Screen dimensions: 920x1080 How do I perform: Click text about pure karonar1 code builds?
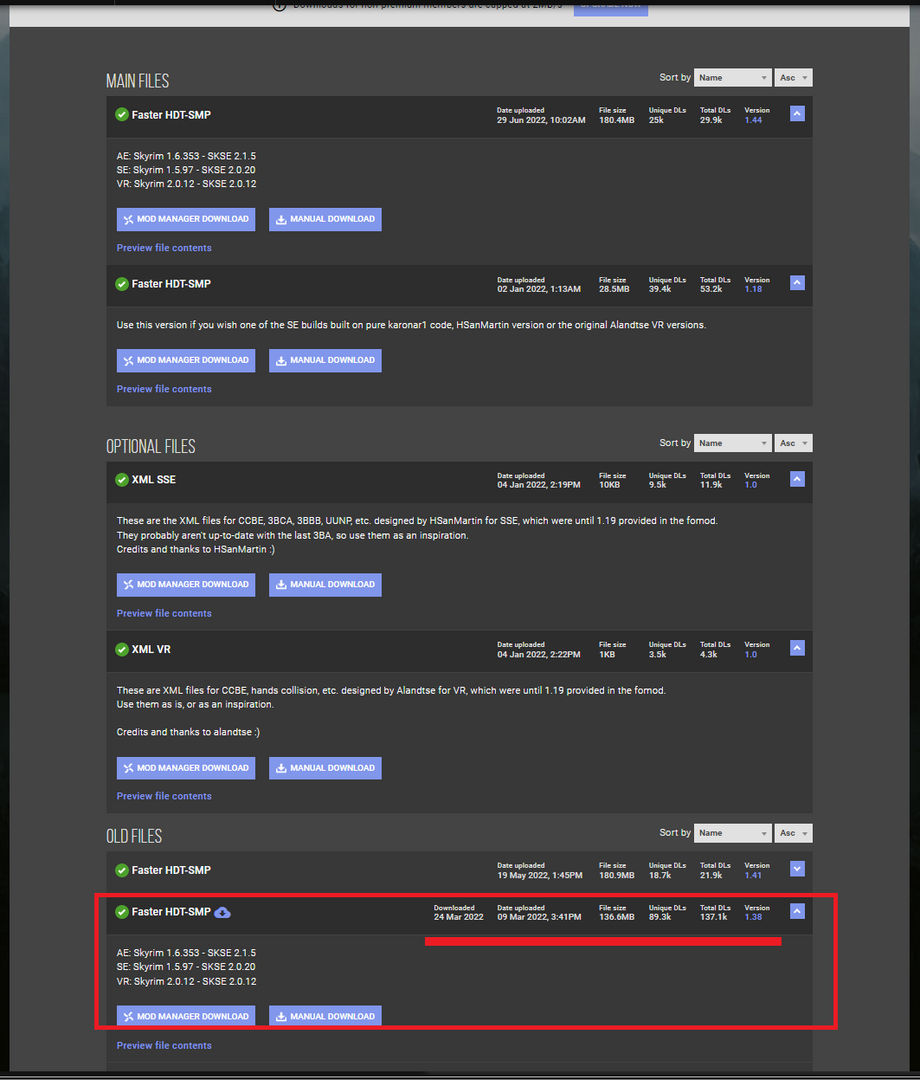[x=411, y=325]
